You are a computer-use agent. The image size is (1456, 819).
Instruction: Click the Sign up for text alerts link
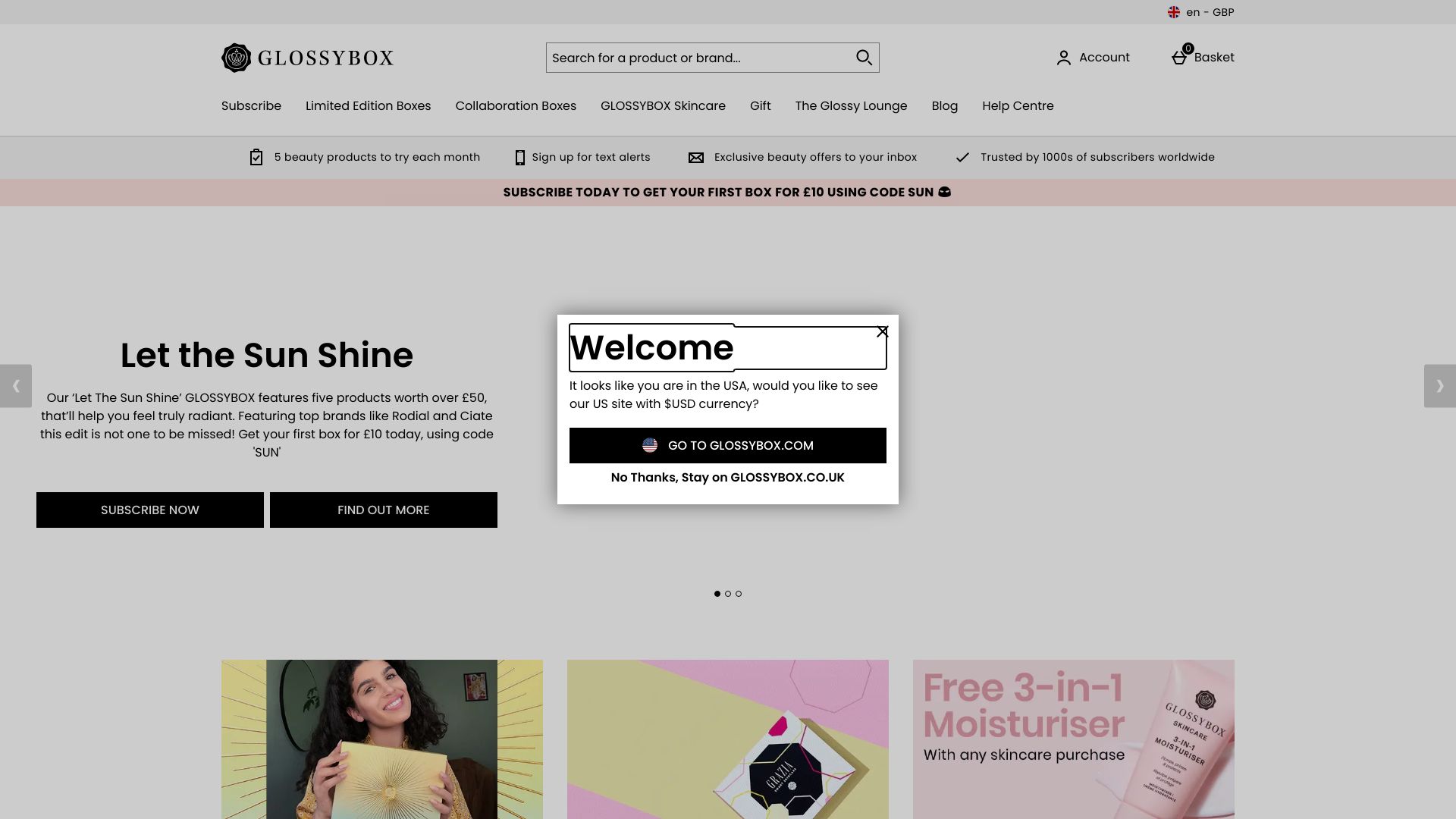(x=591, y=157)
